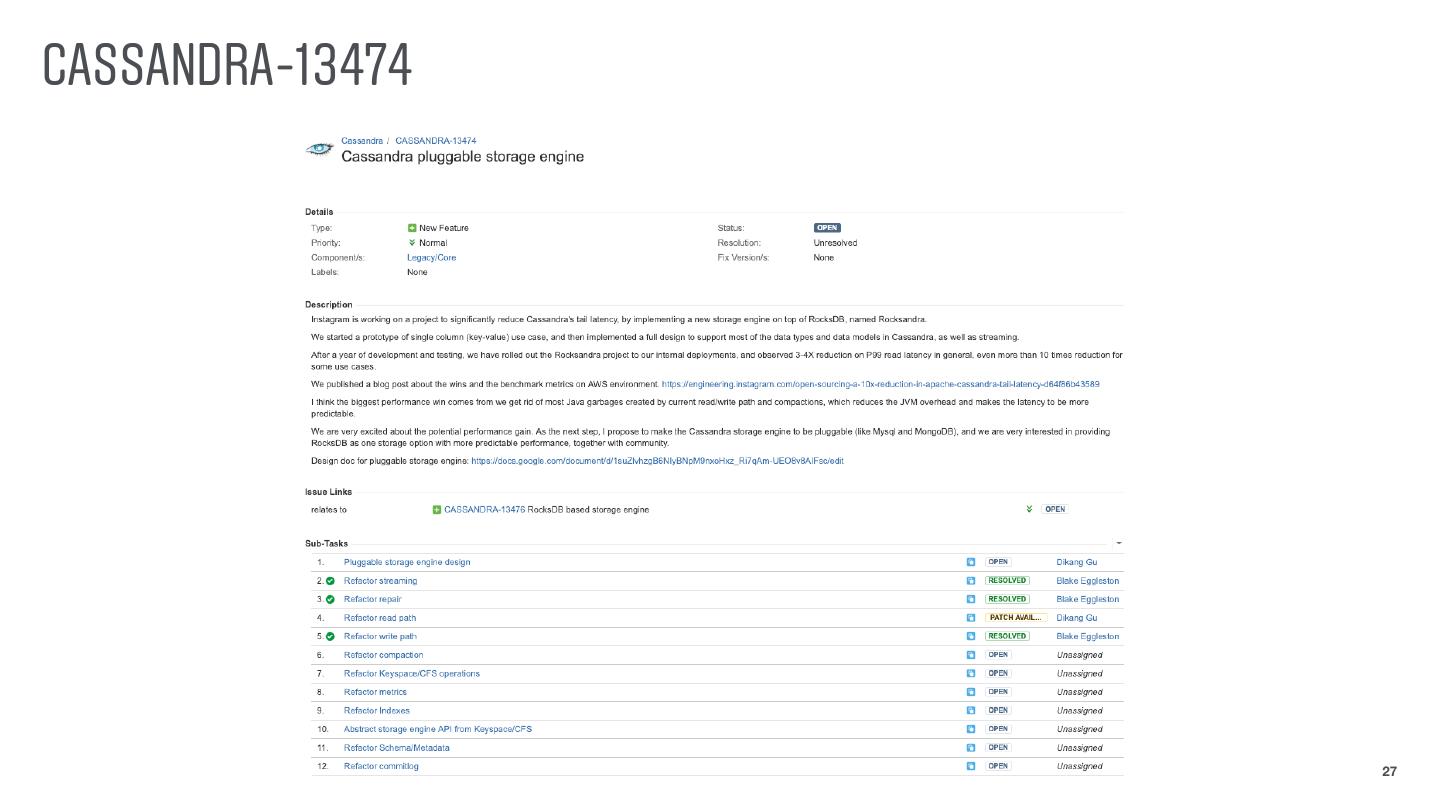The height and width of the screenshot is (810, 1440).
Task: Open Blake Eggleston on Refactor repair row
Action: [x=1088, y=599]
